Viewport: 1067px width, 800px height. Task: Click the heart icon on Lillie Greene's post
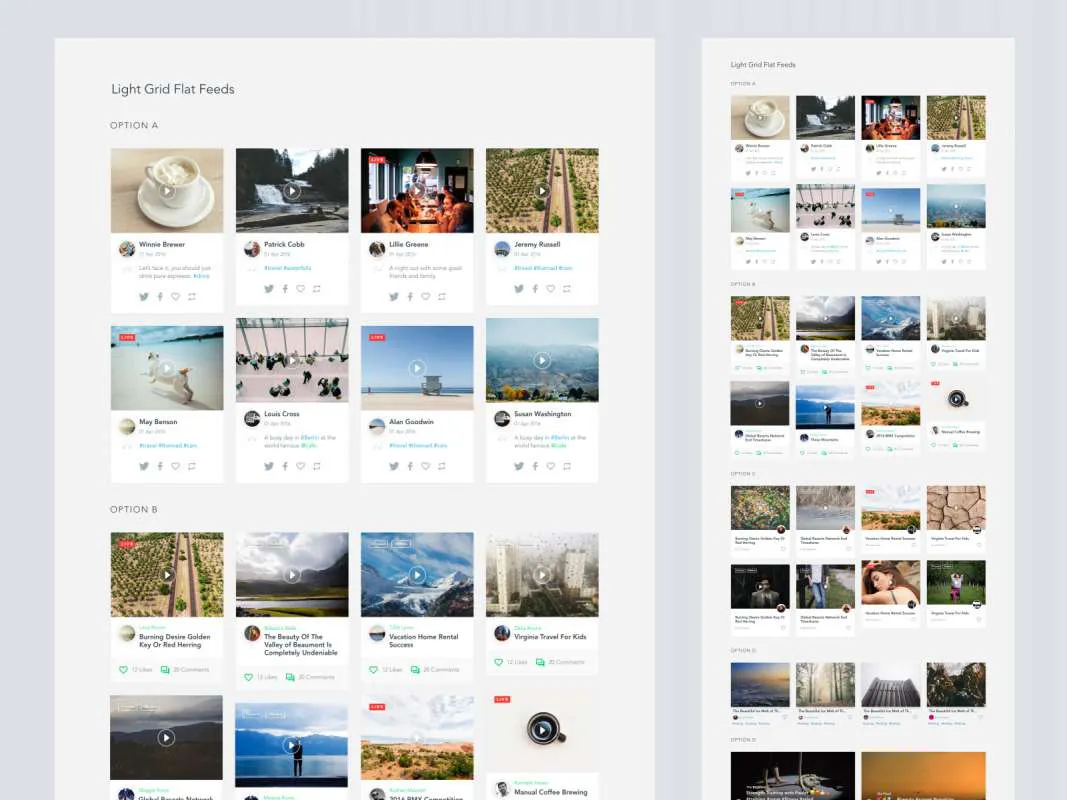pos(425,297)
